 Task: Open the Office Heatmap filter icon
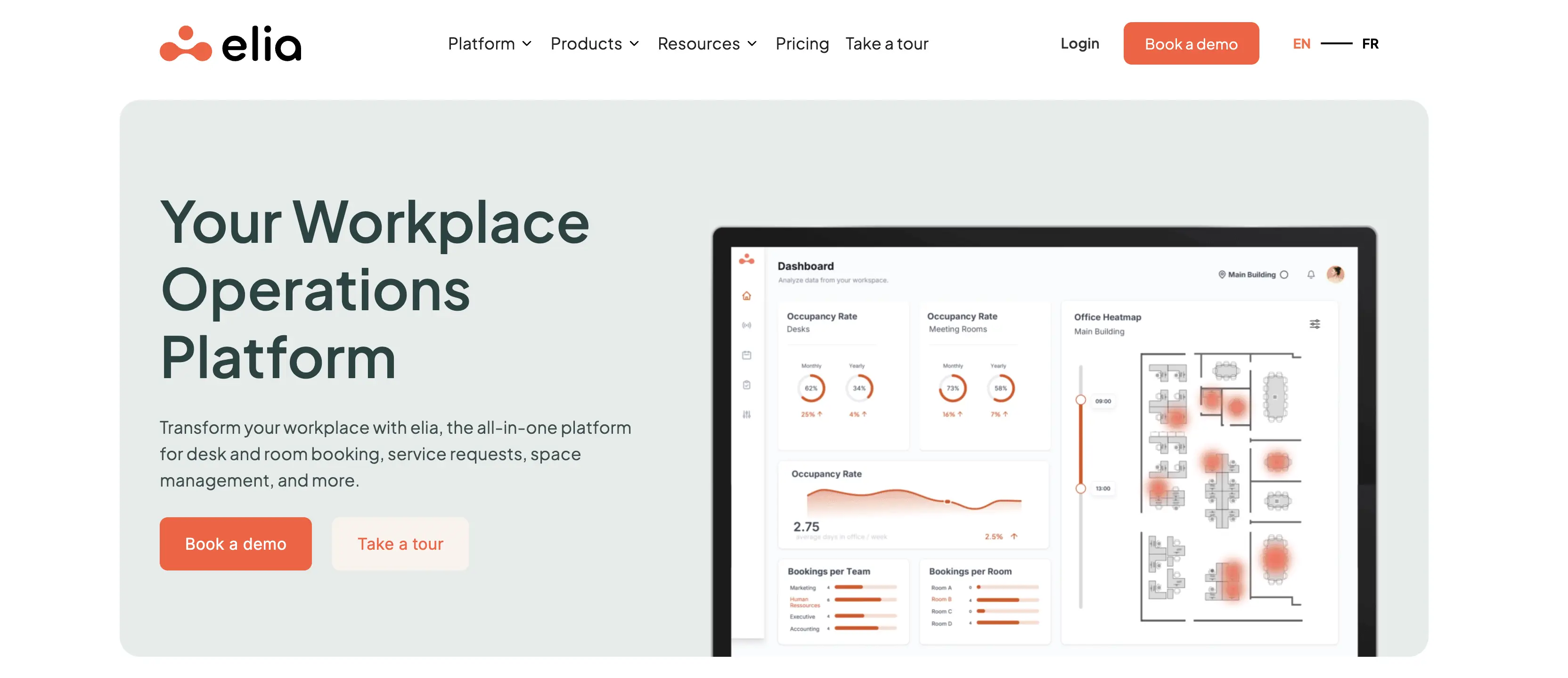[1314, 324]
